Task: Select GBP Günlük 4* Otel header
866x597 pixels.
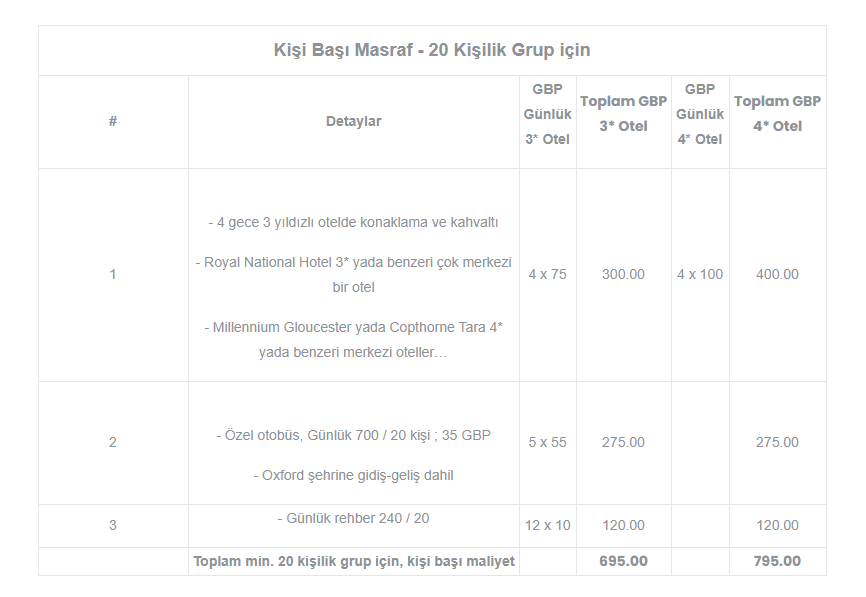Action: (700, 114)
